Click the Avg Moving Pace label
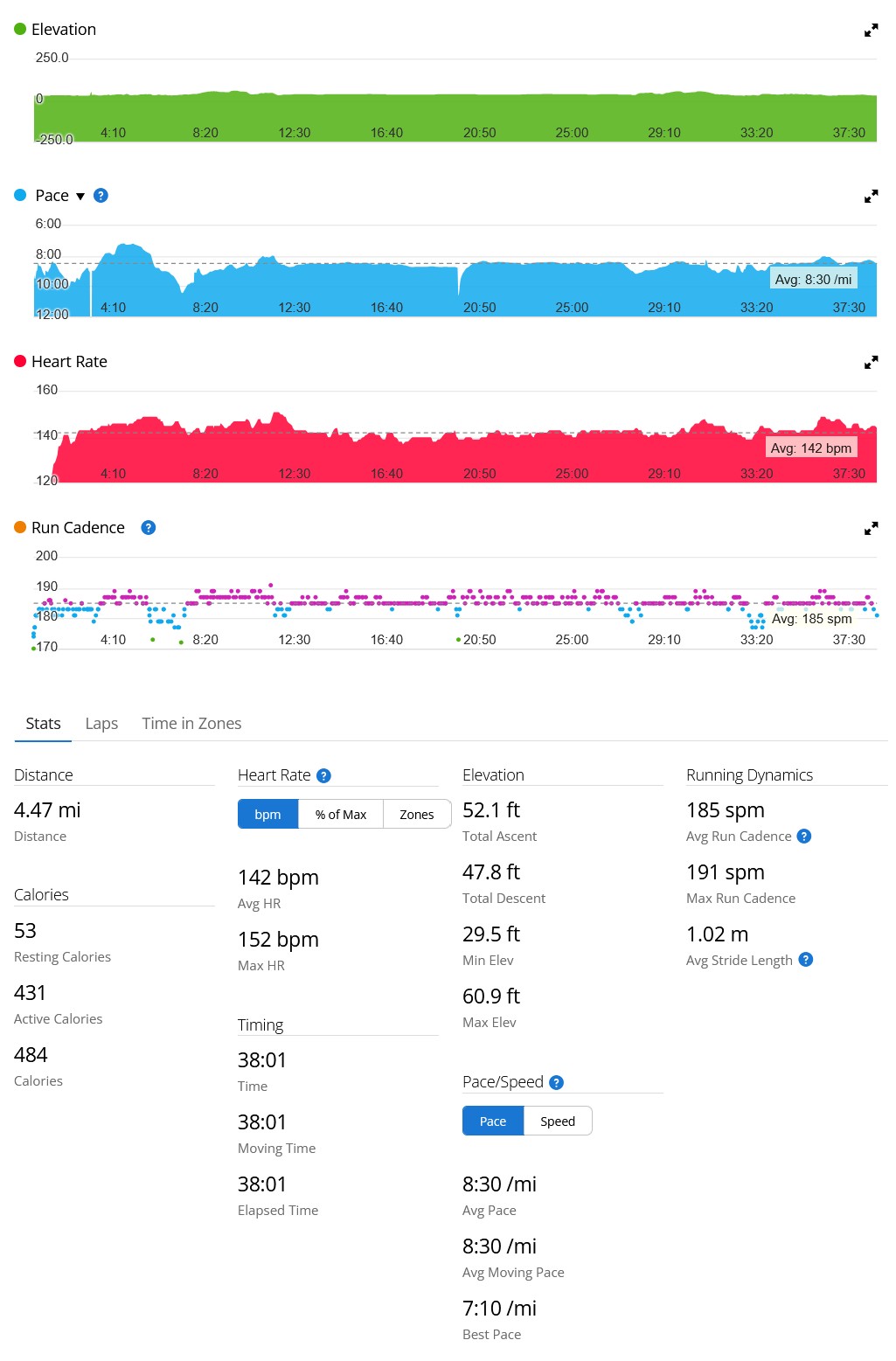This screenshot has width=896, height=1361. (513, 1273)
